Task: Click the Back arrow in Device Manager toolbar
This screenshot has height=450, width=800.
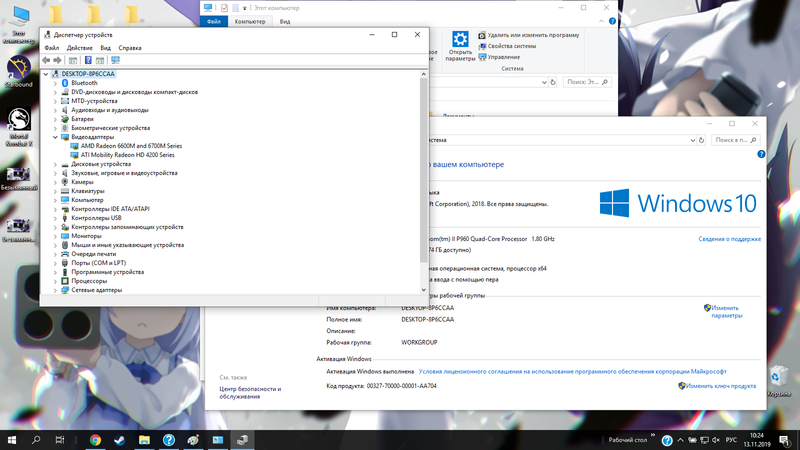Action: 47,60
